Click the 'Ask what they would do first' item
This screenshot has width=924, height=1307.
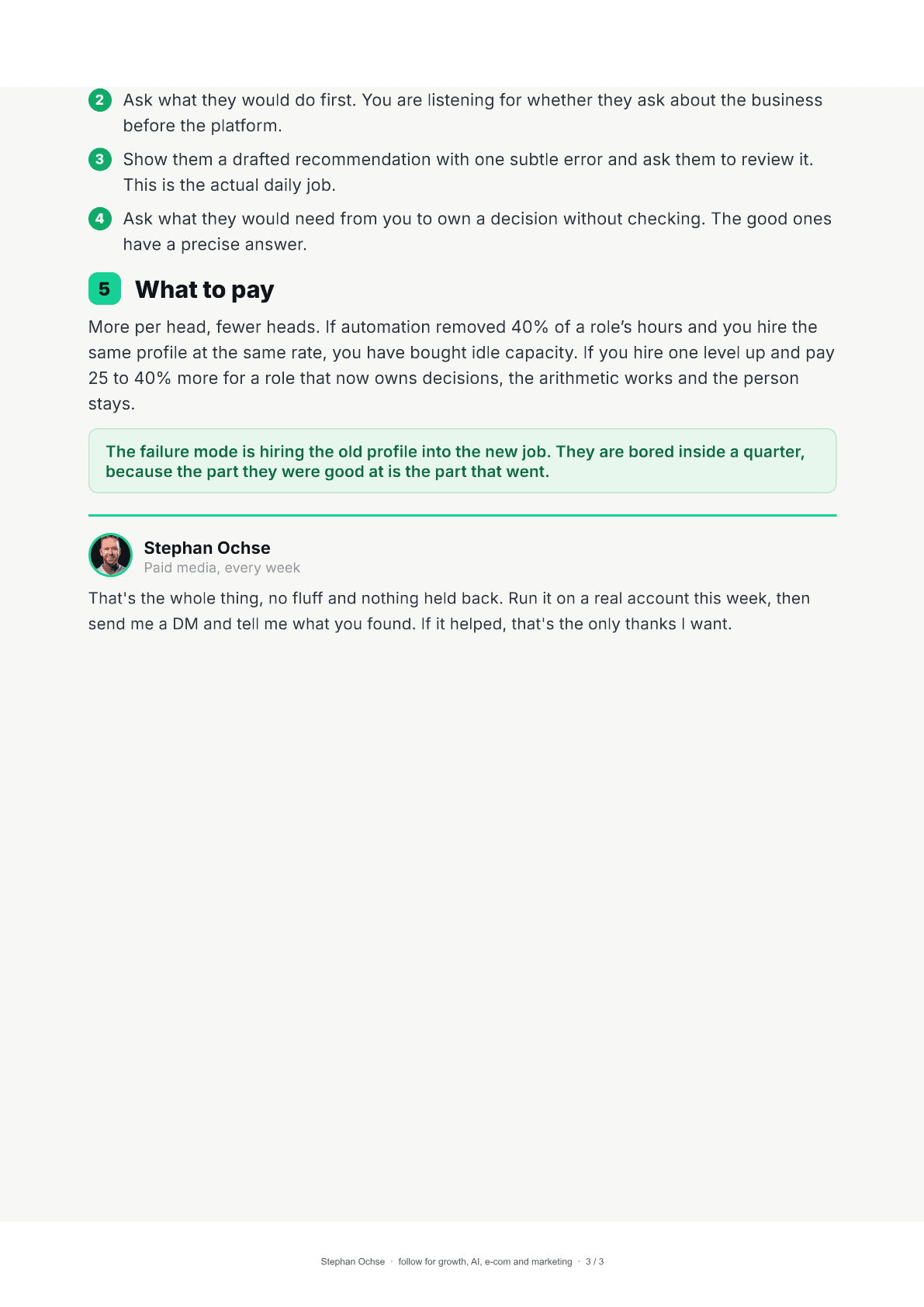tap(472, 112)
